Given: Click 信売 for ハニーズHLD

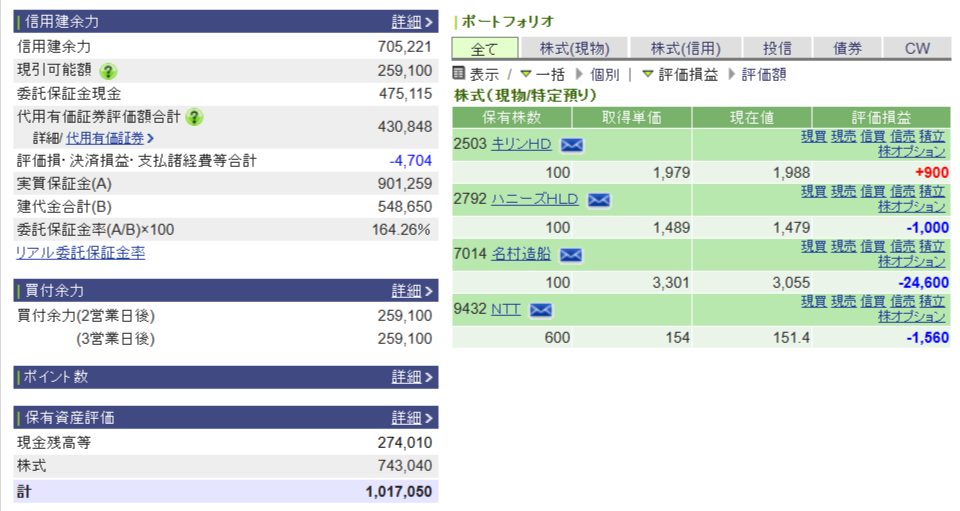Looking at the screenshot, I should (902, 192).
